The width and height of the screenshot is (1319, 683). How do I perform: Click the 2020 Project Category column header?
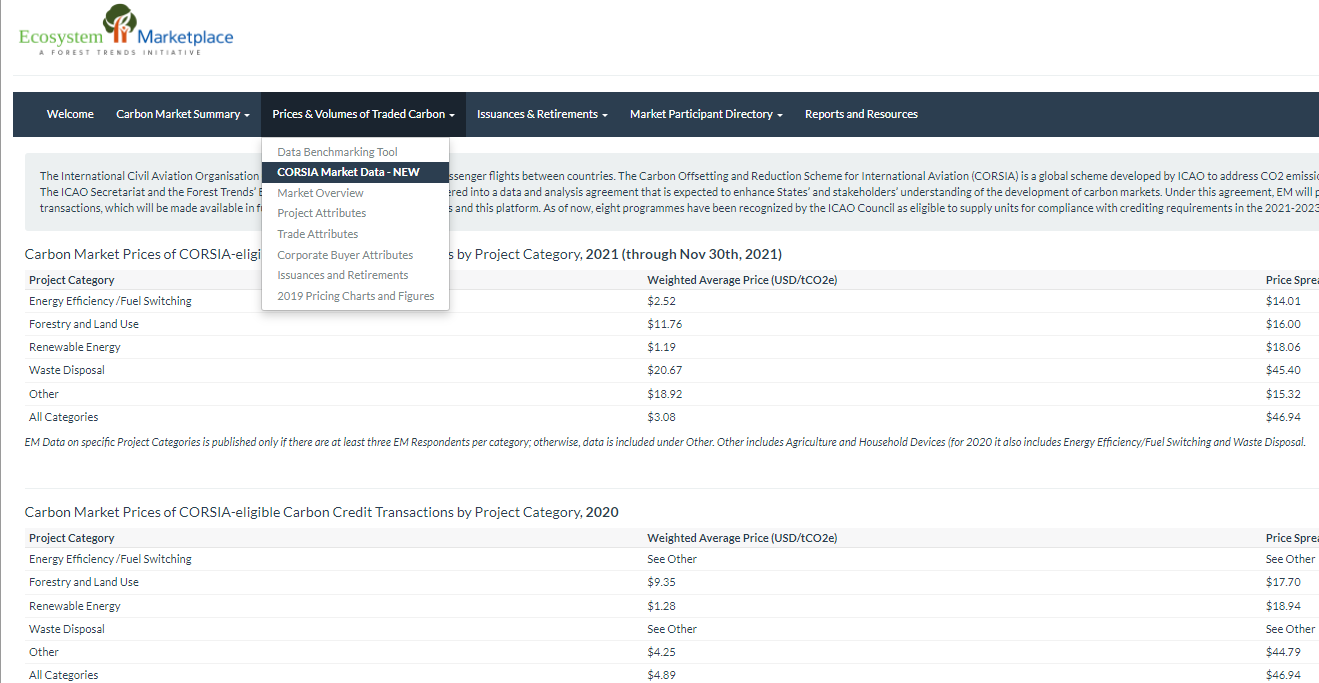coord(72,538)
